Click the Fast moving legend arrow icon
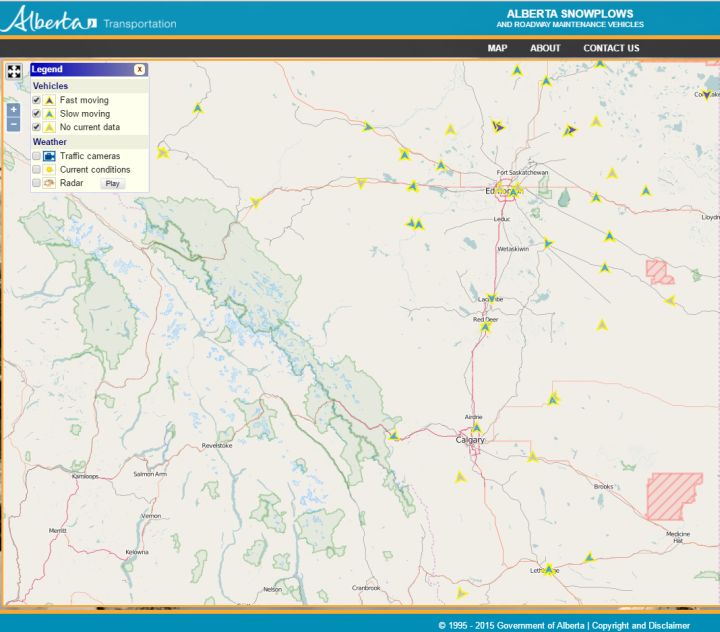 [x=49, y=100]
